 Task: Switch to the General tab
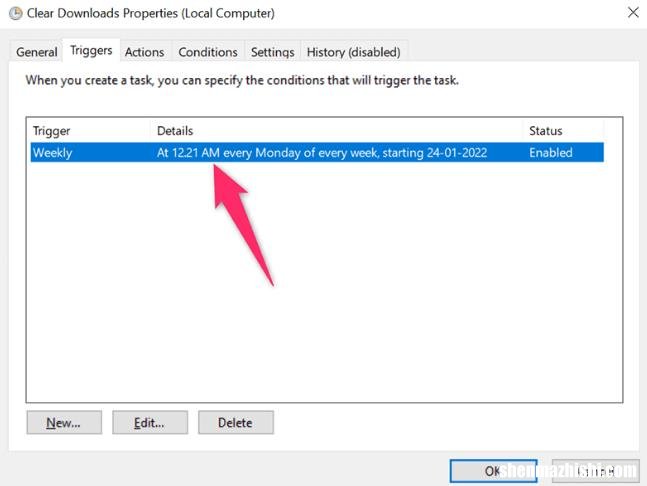[x=37, y=52]
